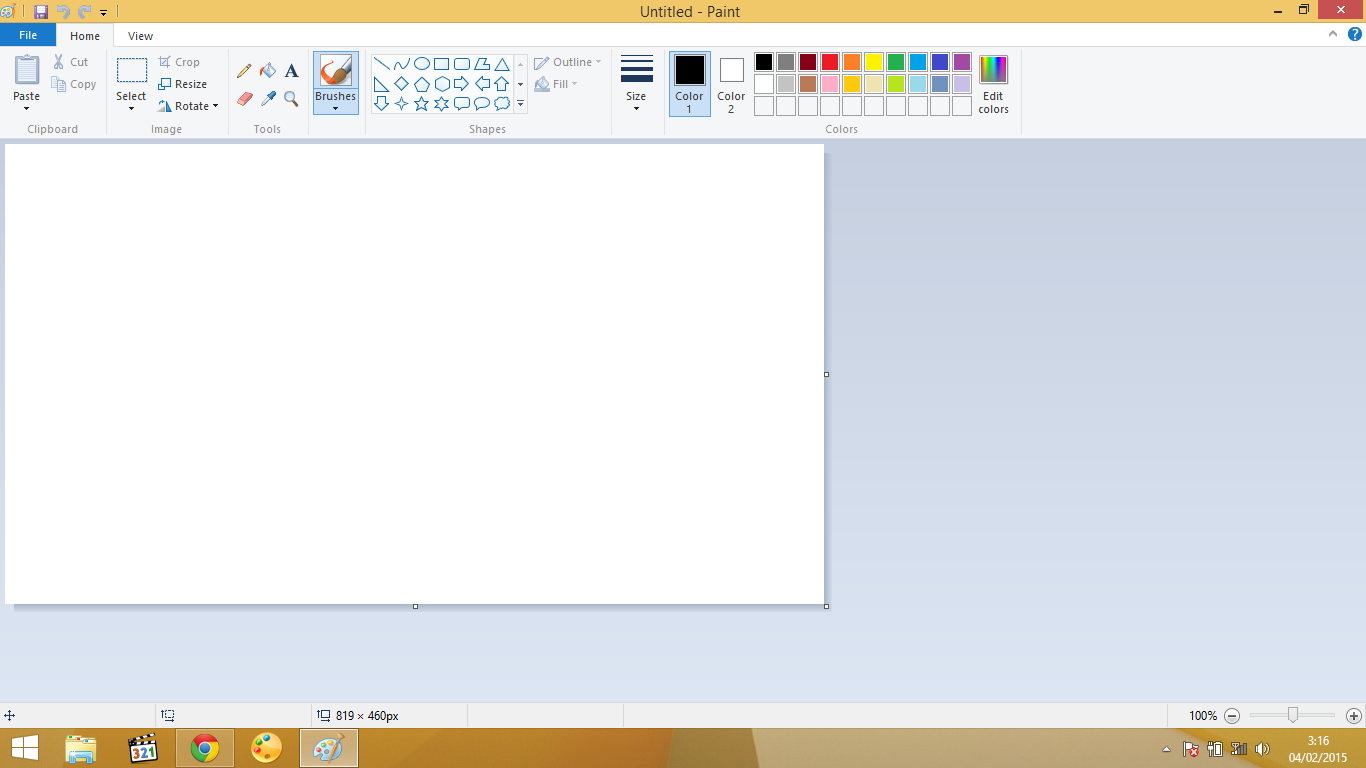Select the Curve shape tool
Viewport: 1366px width, 768px height.
point(401,63)
